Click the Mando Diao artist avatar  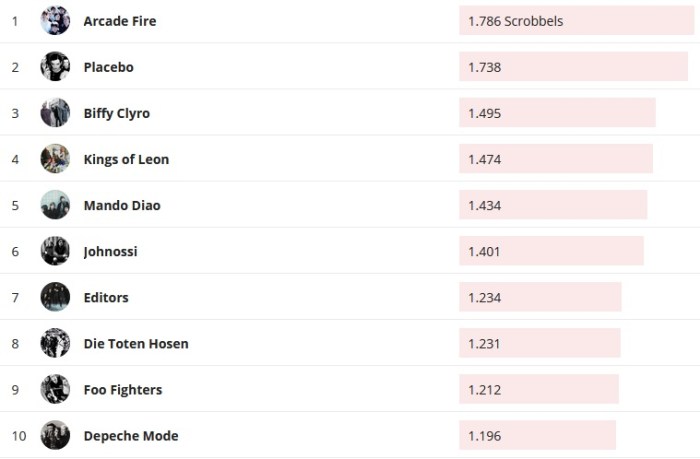pyautogui.click(x=55, y=205)
